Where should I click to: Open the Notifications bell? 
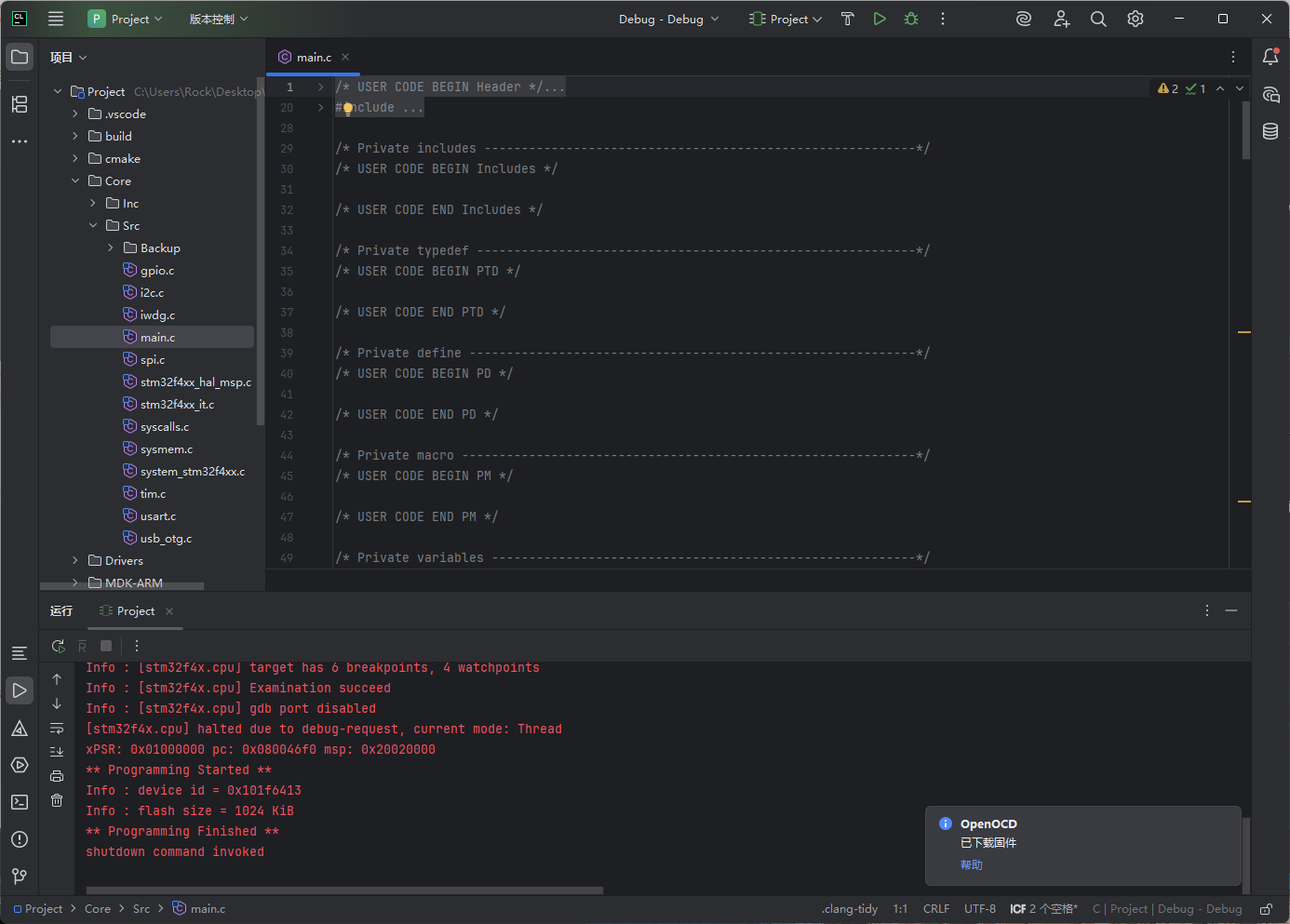(x=1270, y=57)
